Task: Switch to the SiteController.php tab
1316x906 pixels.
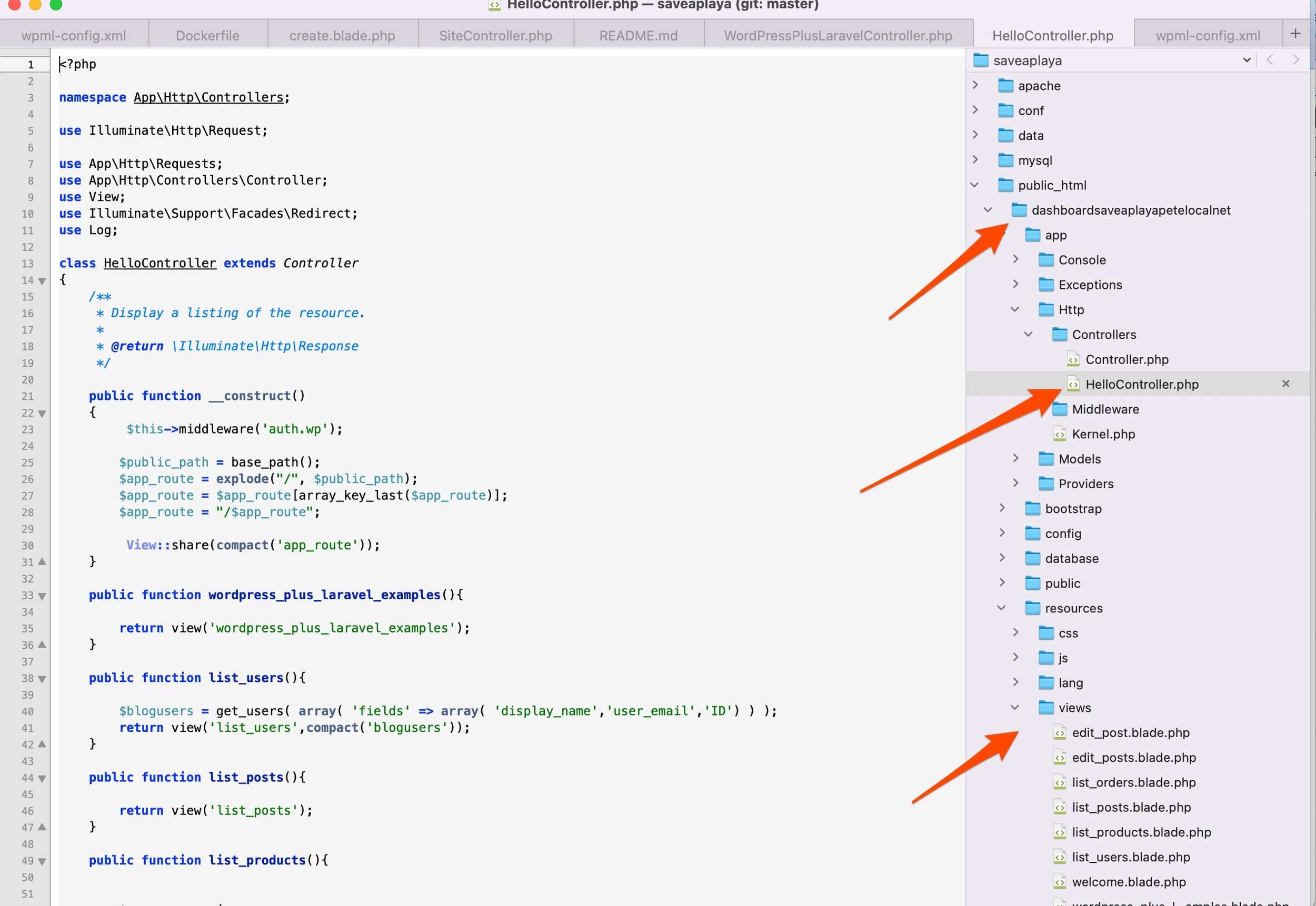Action: point(495,36)
